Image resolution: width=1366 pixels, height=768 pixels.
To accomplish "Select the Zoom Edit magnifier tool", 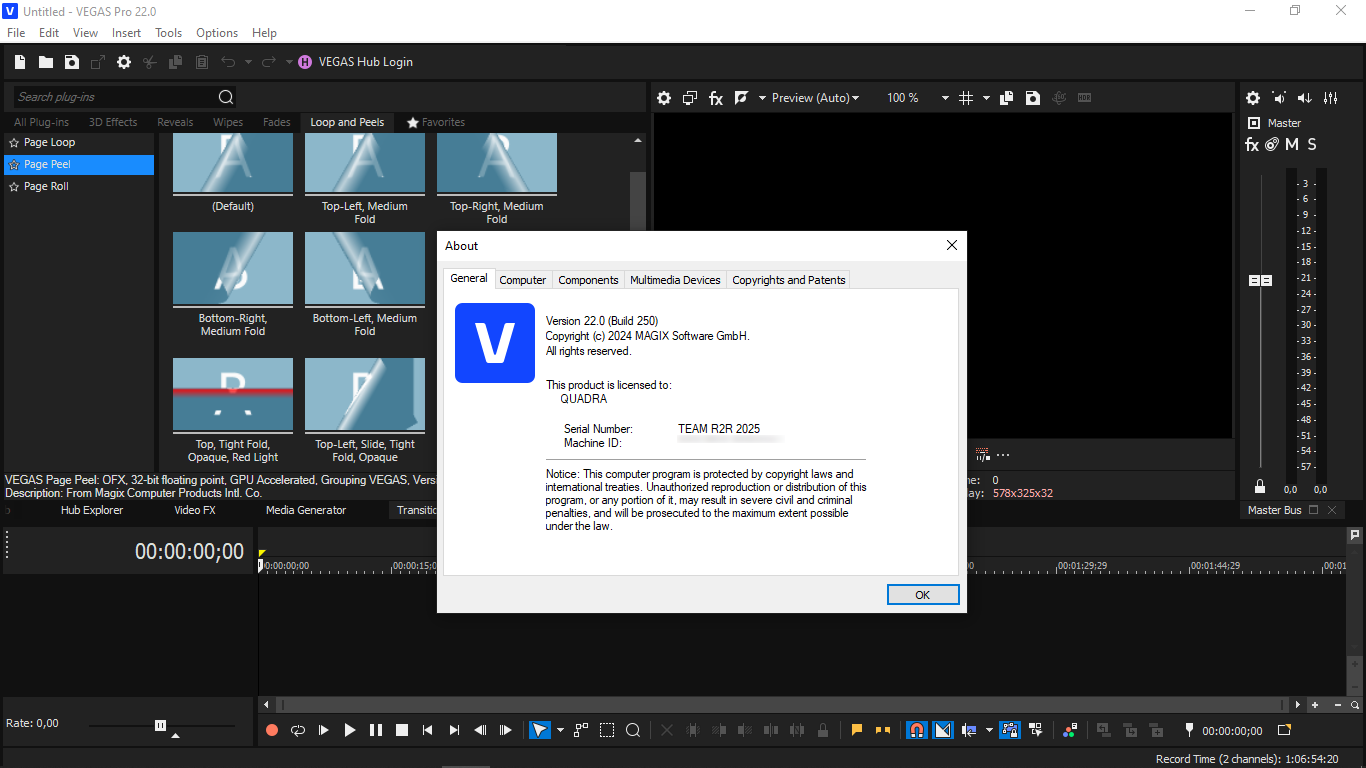I will [633, 731].
